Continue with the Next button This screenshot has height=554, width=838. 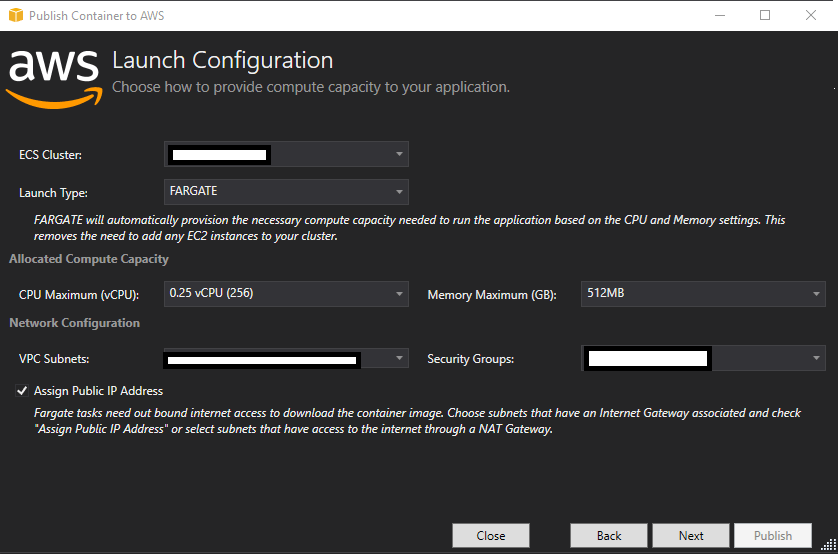pyautogui.click(x=690, y=535)
